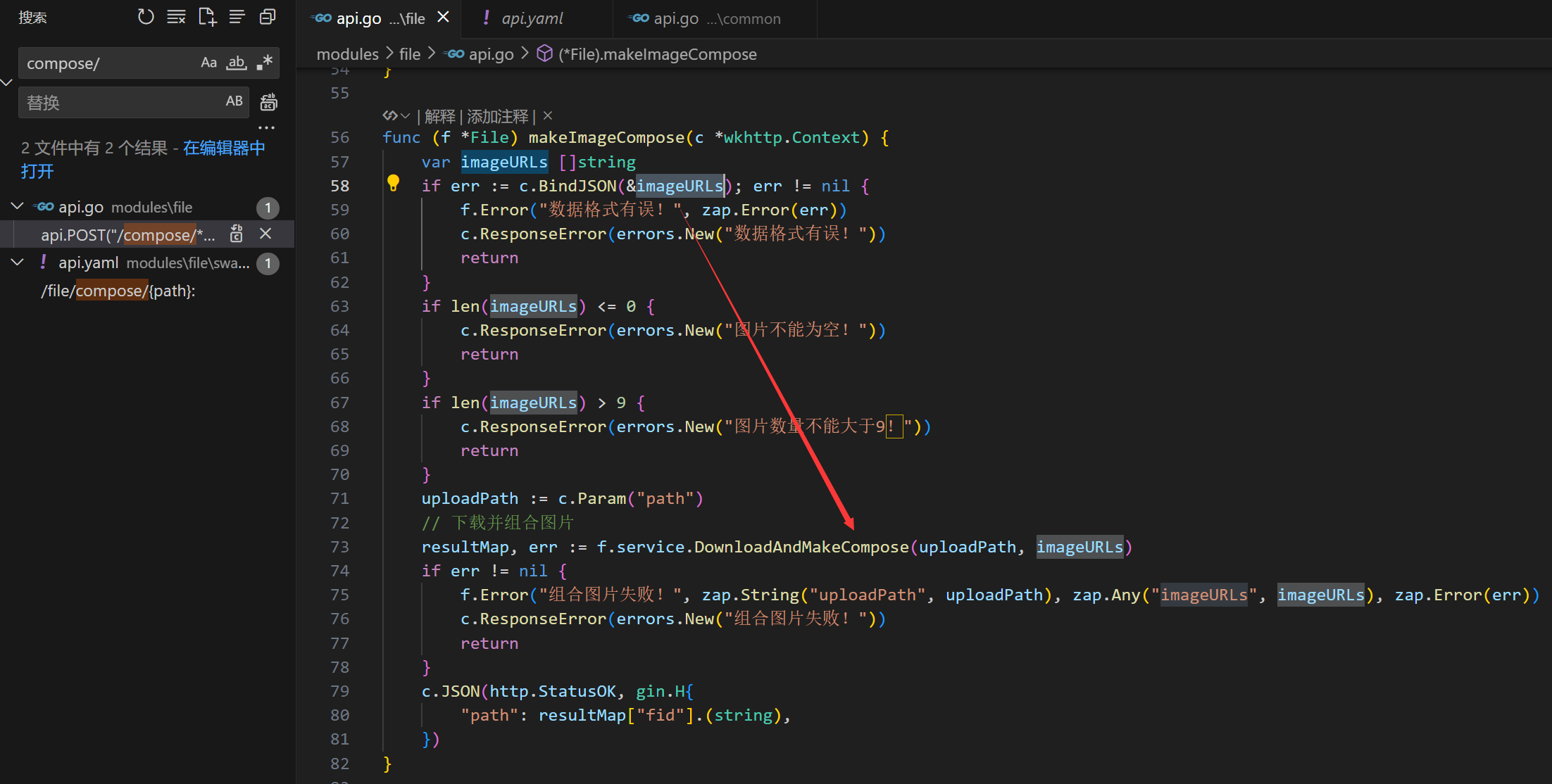Click the compose/ search input field
Viewport: 1552px width, 784px height.
pyautogui.click(x=106, y=63)
